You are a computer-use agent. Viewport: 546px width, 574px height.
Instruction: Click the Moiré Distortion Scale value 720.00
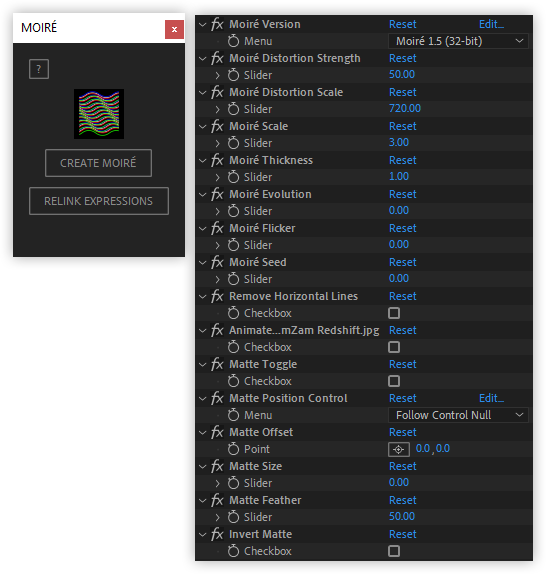point(405,108)
